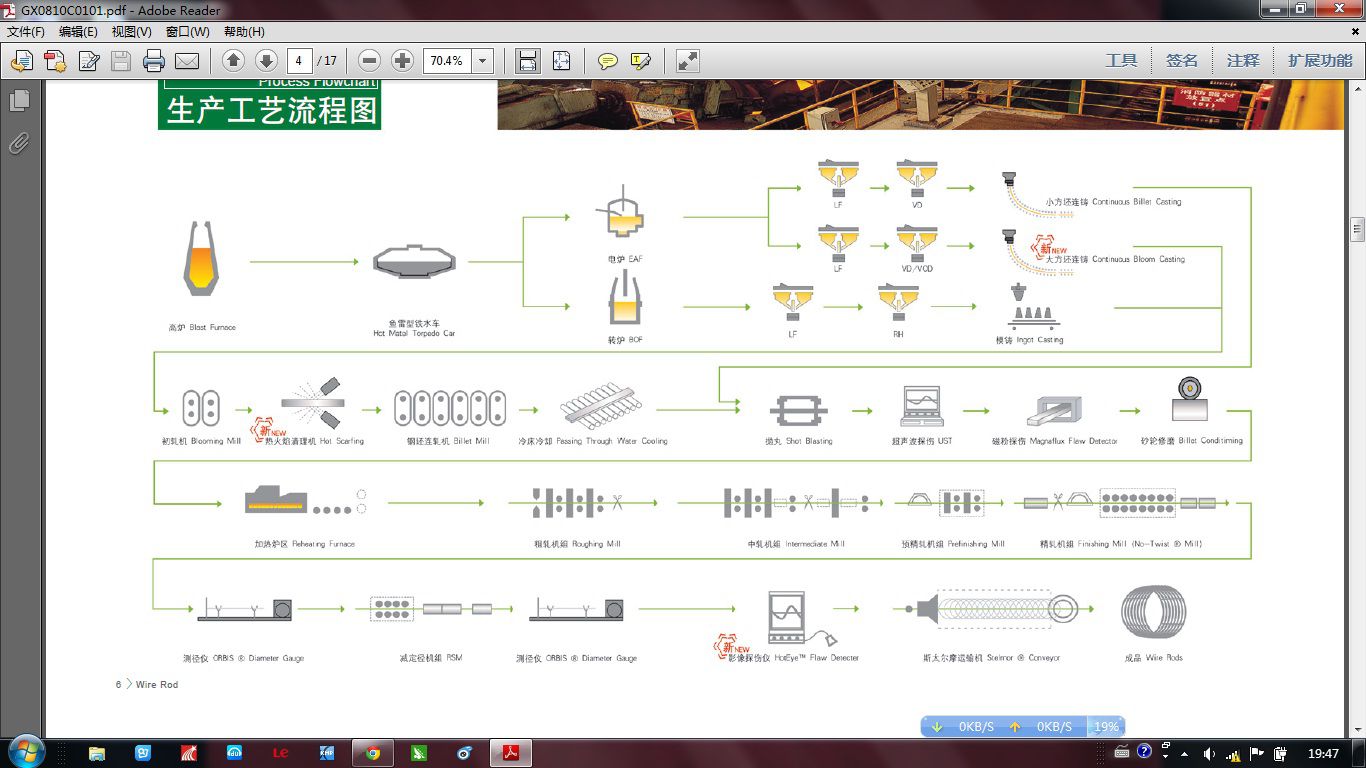Open the 扩展功能 pane

1320,61
